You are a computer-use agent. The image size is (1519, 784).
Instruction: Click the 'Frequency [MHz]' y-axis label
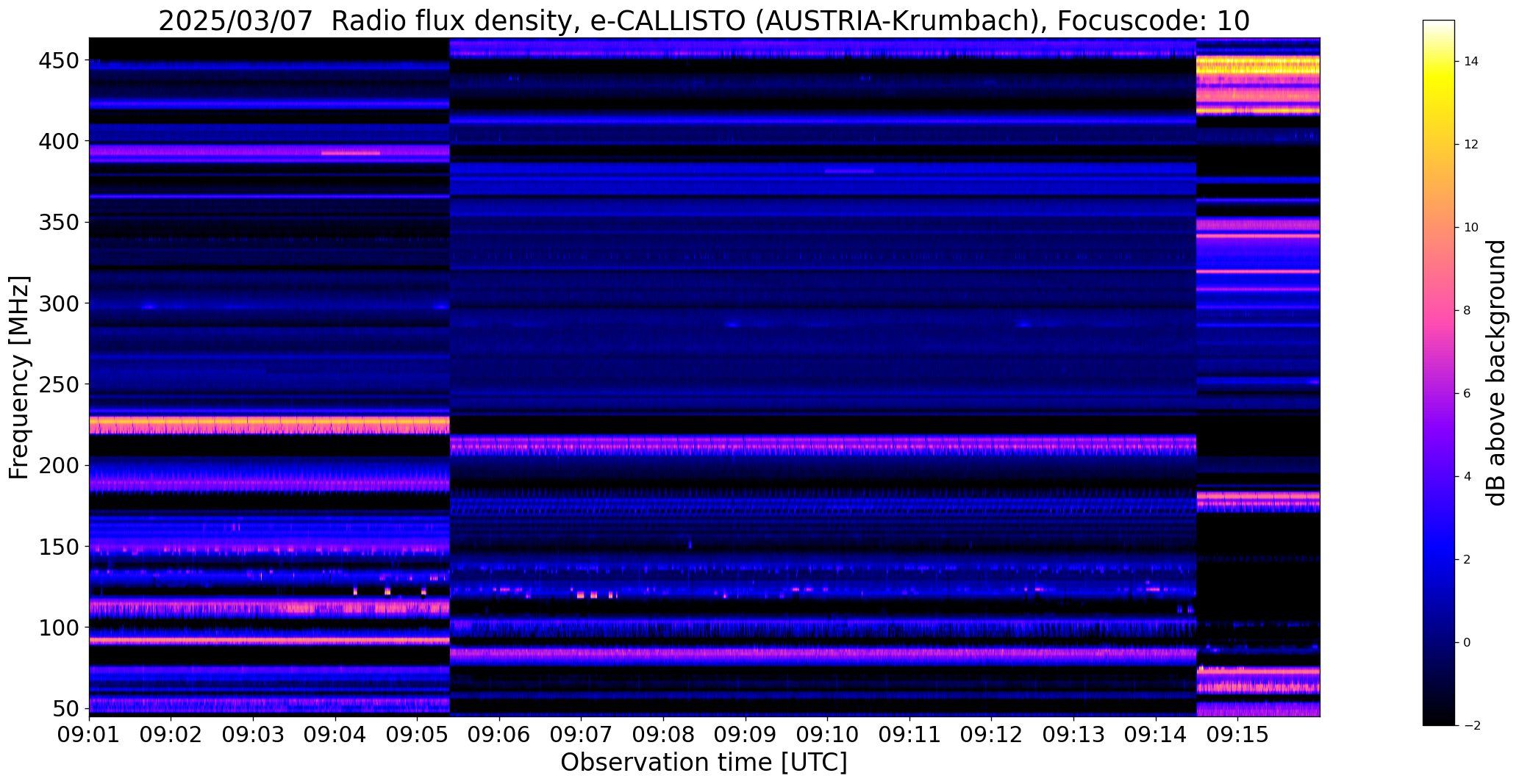click(x=19, y=378)
